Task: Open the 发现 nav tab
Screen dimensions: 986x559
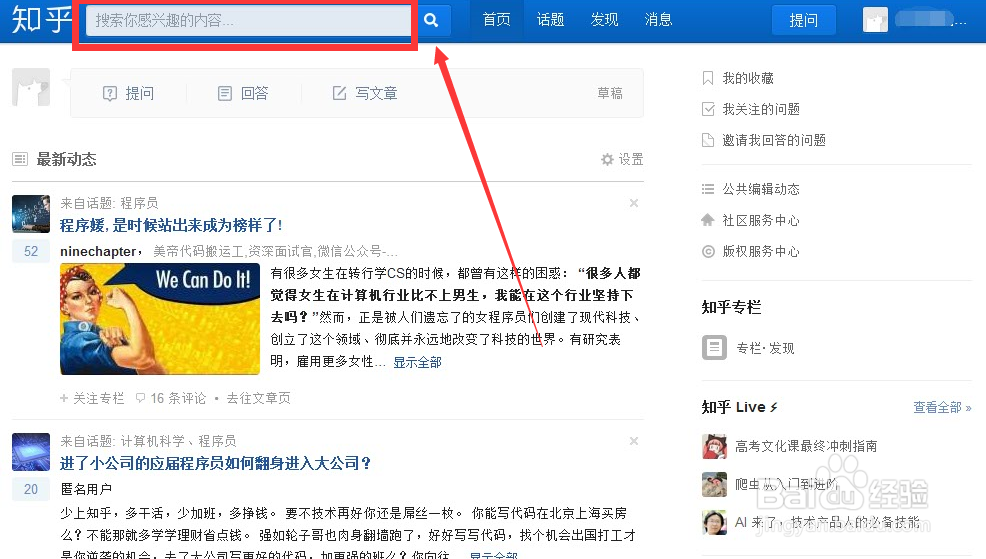Action: 604,20
